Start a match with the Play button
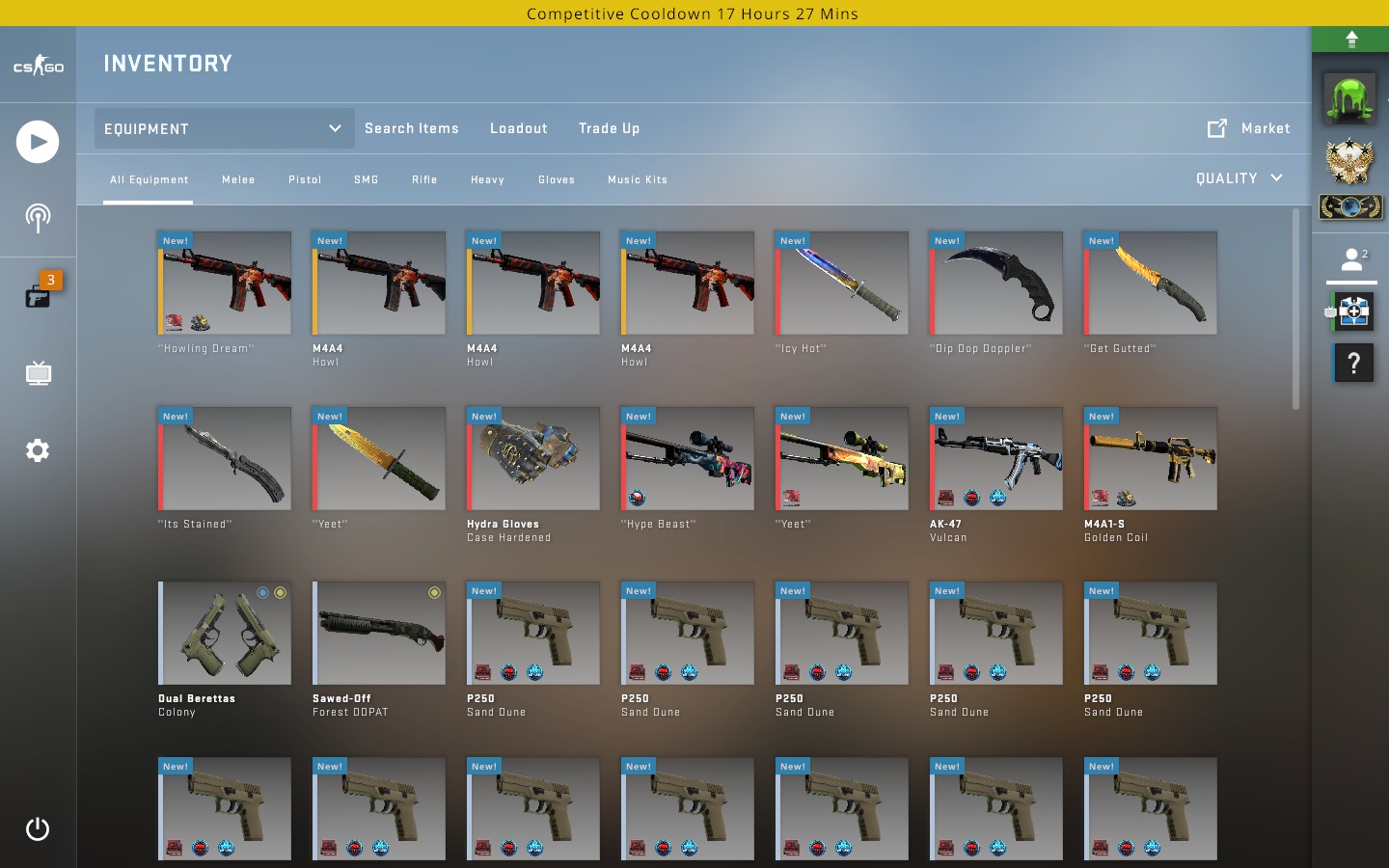 (38, 142)
